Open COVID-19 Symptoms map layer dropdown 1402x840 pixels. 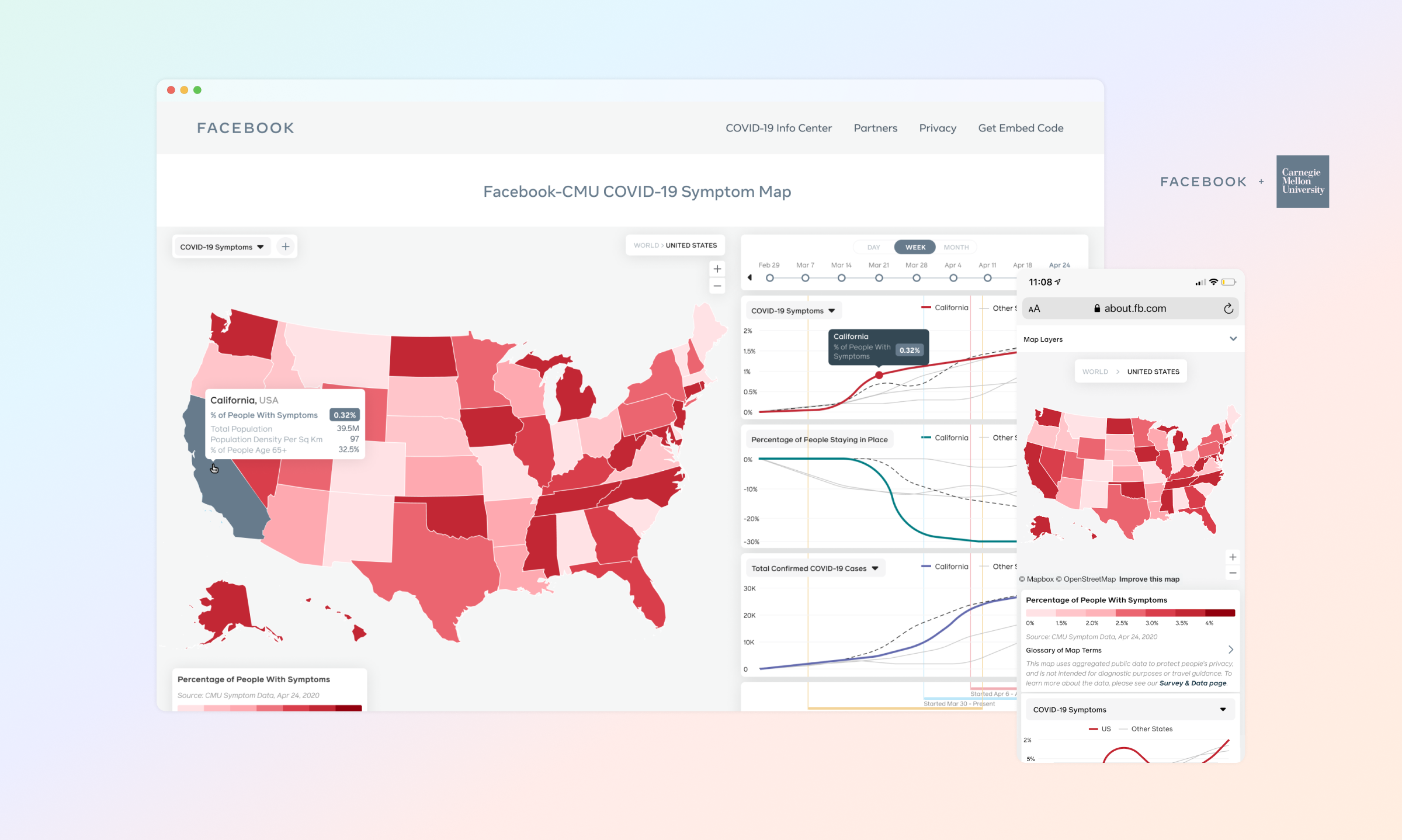click(222, 247)
